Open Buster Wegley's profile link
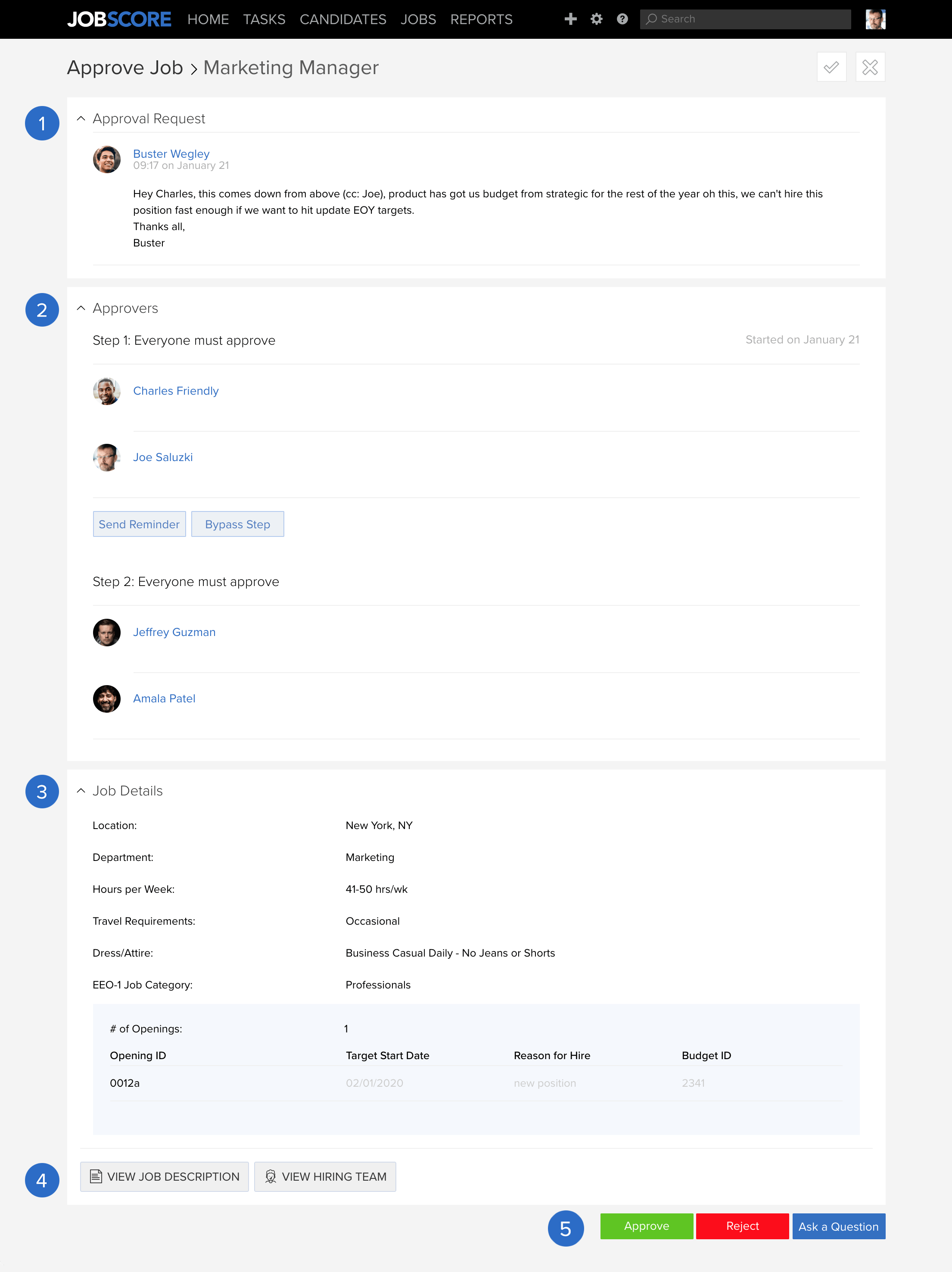Viewport: 952px width, 1272px height. 171,153
